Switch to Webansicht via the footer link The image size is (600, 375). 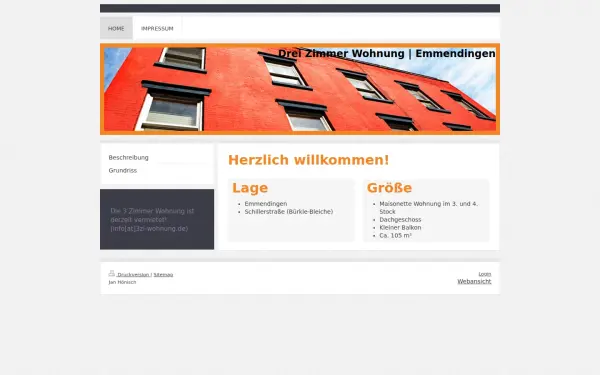(x=474, y=281)
